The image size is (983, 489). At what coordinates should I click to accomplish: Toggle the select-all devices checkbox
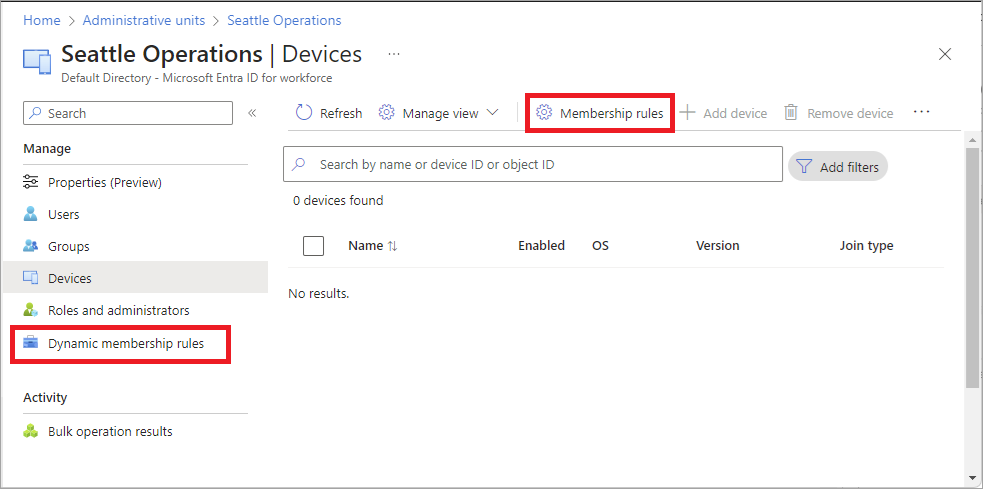313,246
